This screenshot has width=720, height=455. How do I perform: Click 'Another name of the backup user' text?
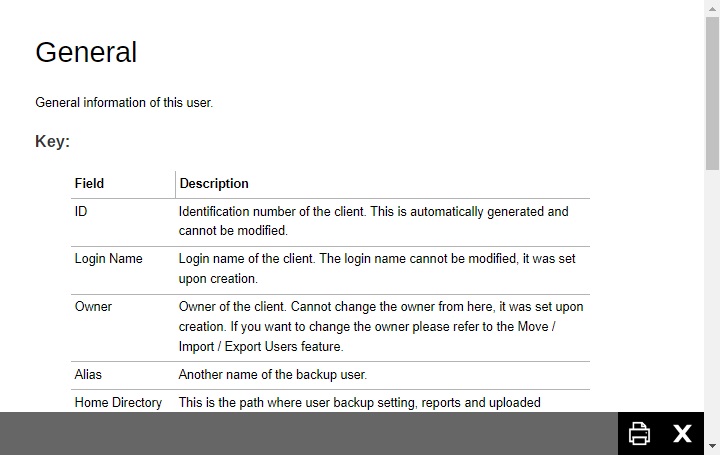[273, 374]
